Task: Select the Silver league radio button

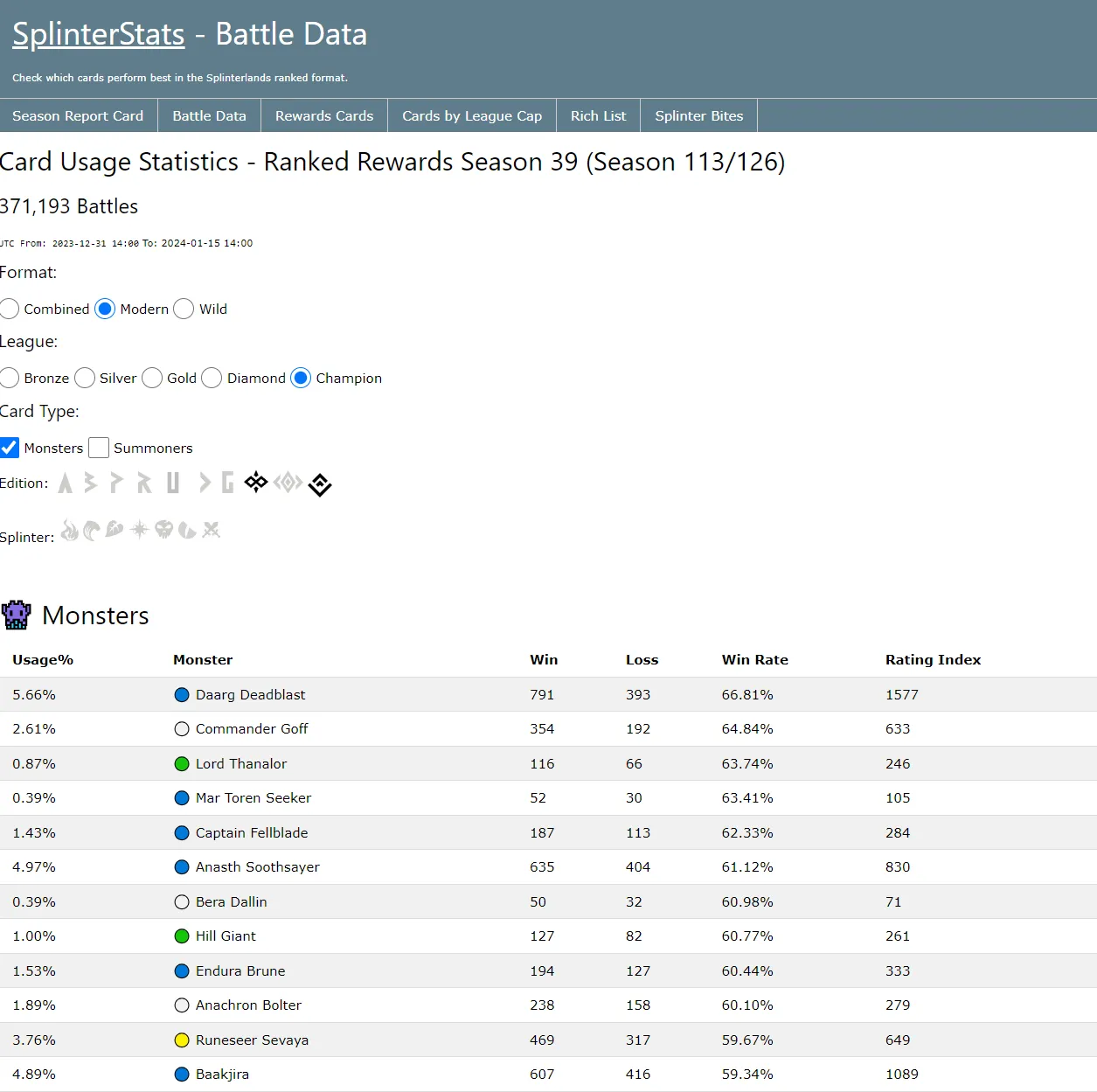Action: (85, 378)
